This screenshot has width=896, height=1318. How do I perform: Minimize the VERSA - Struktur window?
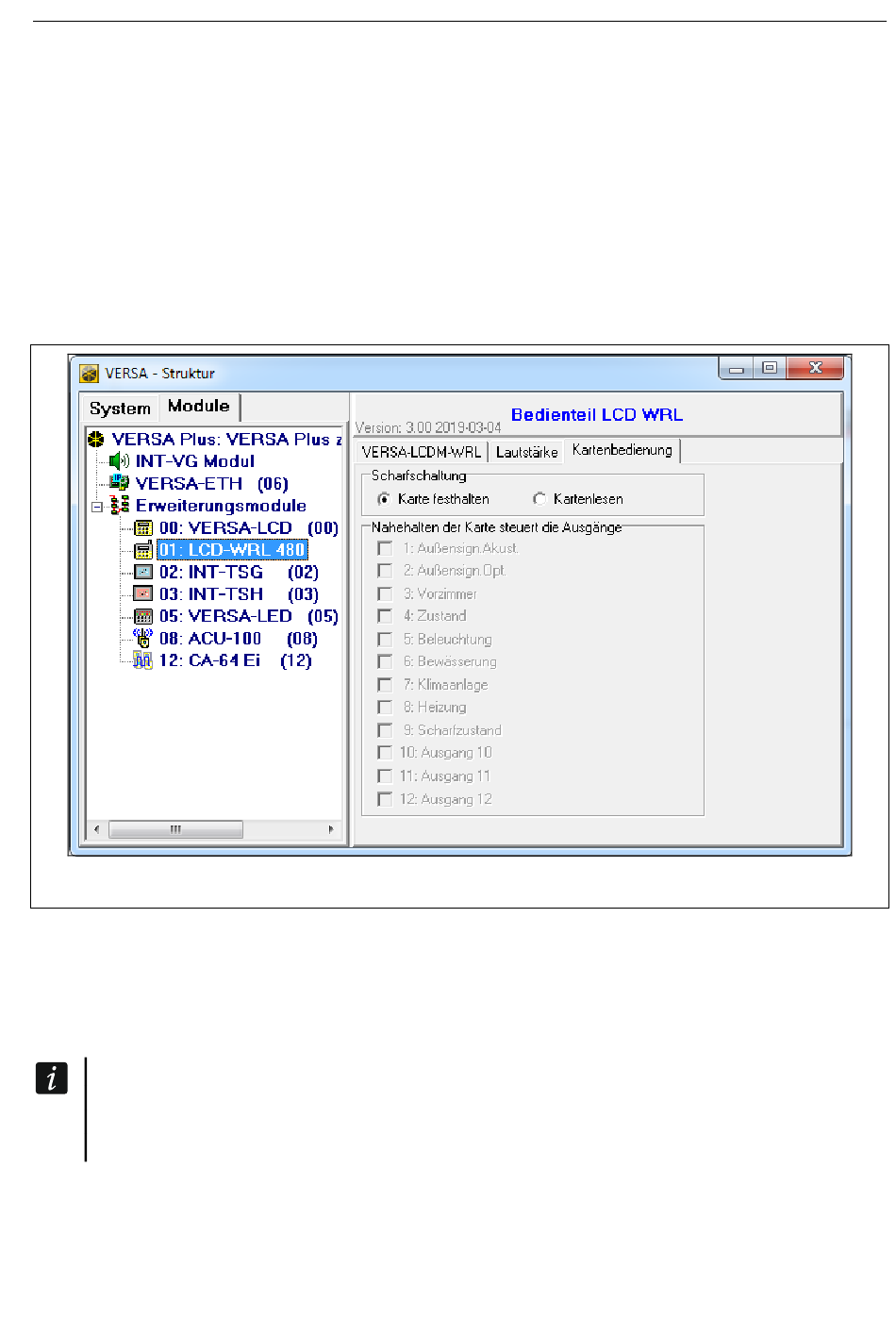coord(737,369)
